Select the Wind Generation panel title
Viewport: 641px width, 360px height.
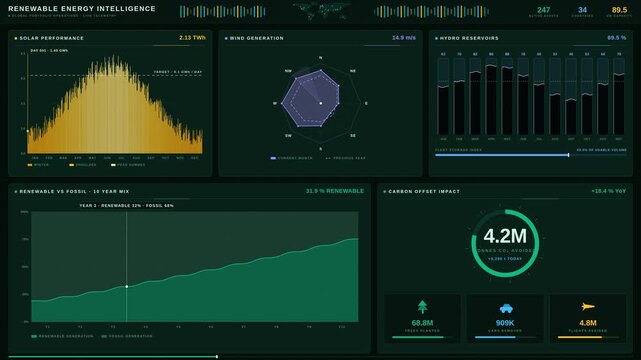(256, 38)
